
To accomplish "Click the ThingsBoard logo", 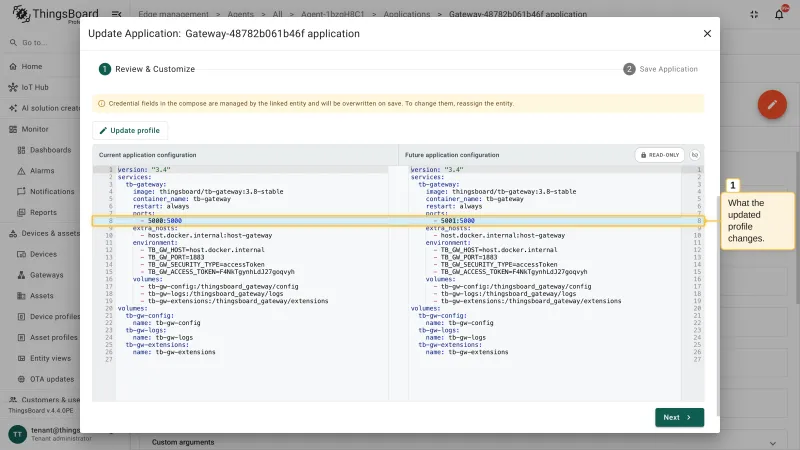I will coord(55,14).
